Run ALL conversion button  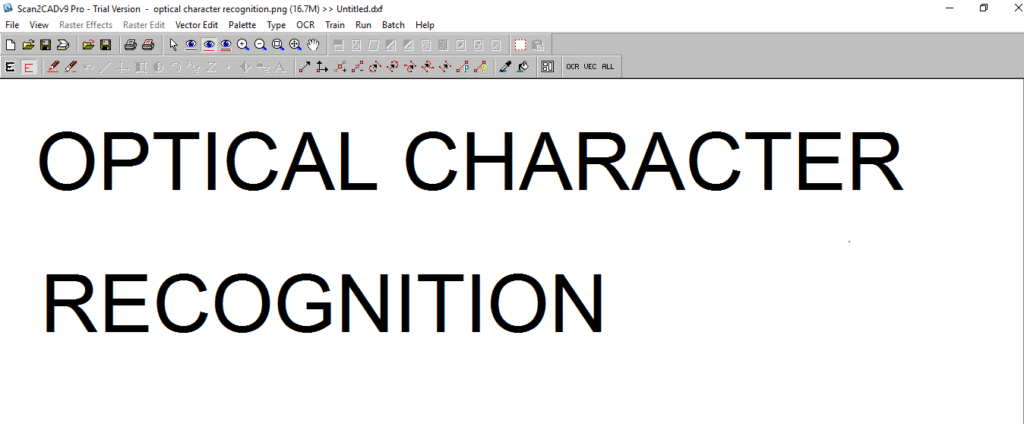tap(608, 67)
